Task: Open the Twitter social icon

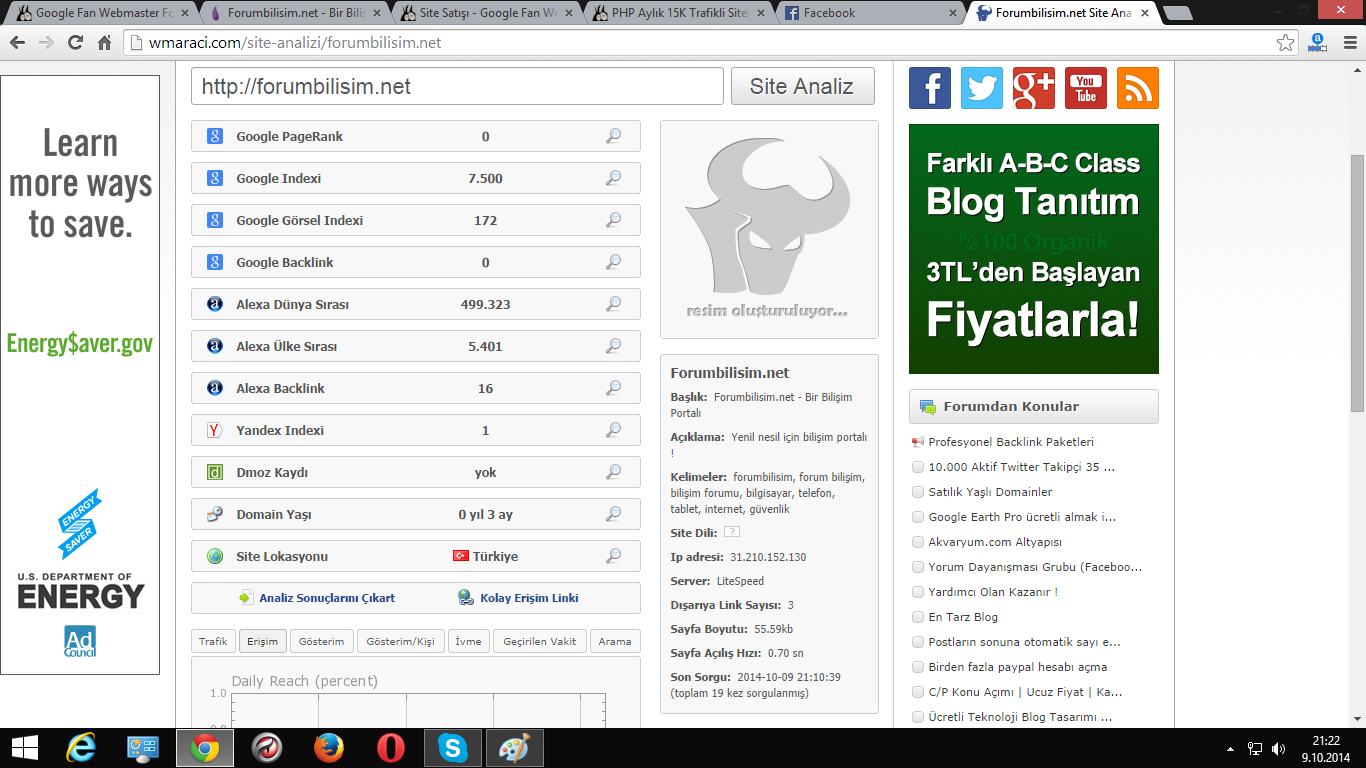Action: (982, 88)
